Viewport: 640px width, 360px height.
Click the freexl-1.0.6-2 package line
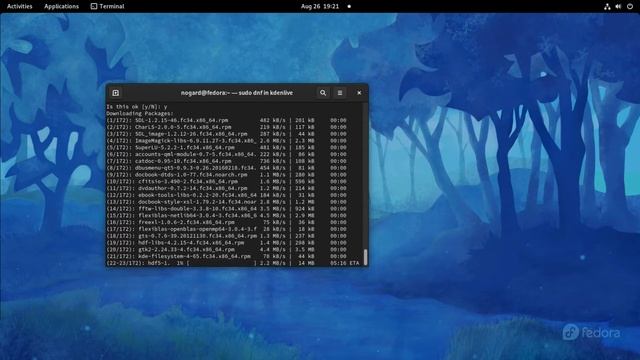coord(227,222)
